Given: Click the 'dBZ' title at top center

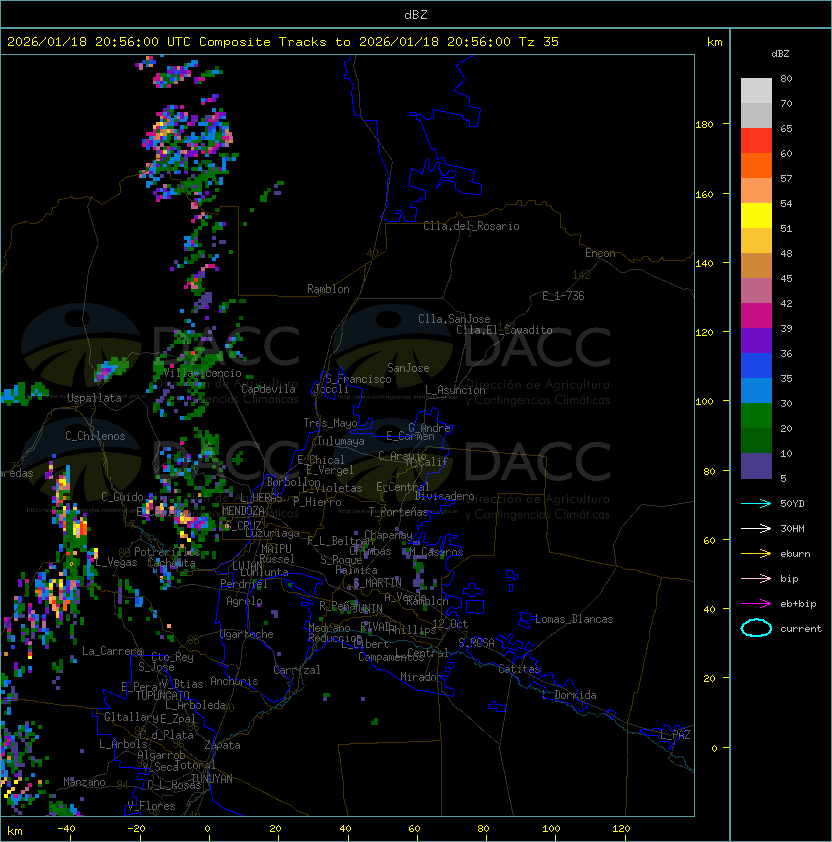Looking at the screenshot, I should (416, 15).
